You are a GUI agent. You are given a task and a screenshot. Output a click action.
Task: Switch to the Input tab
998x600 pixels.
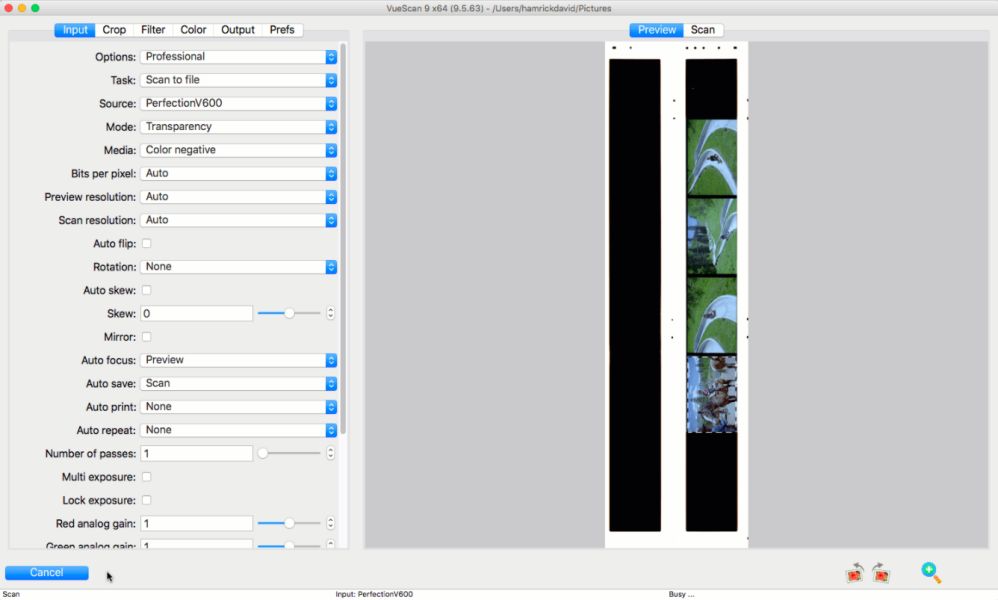[x=75, y=30]
